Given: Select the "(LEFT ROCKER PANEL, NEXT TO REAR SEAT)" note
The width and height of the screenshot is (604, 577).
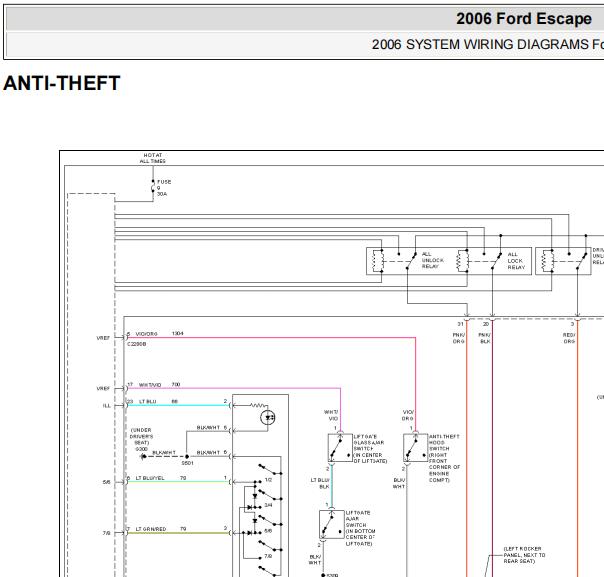Looking at the screenshot, I should (x=524, y=555).
